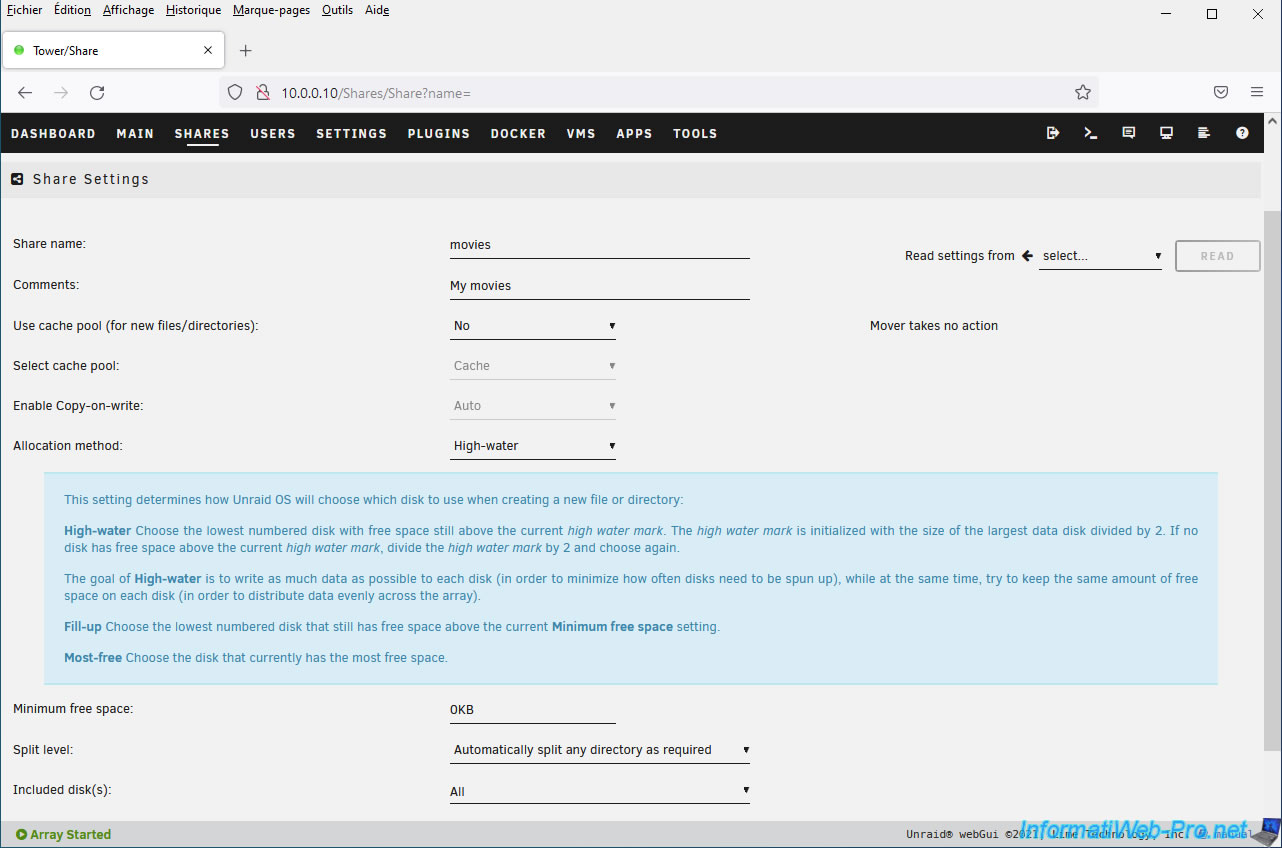Viewport: 1282px width, 848px height.
Task: Click the Share name text field
Action: [600, 245]
